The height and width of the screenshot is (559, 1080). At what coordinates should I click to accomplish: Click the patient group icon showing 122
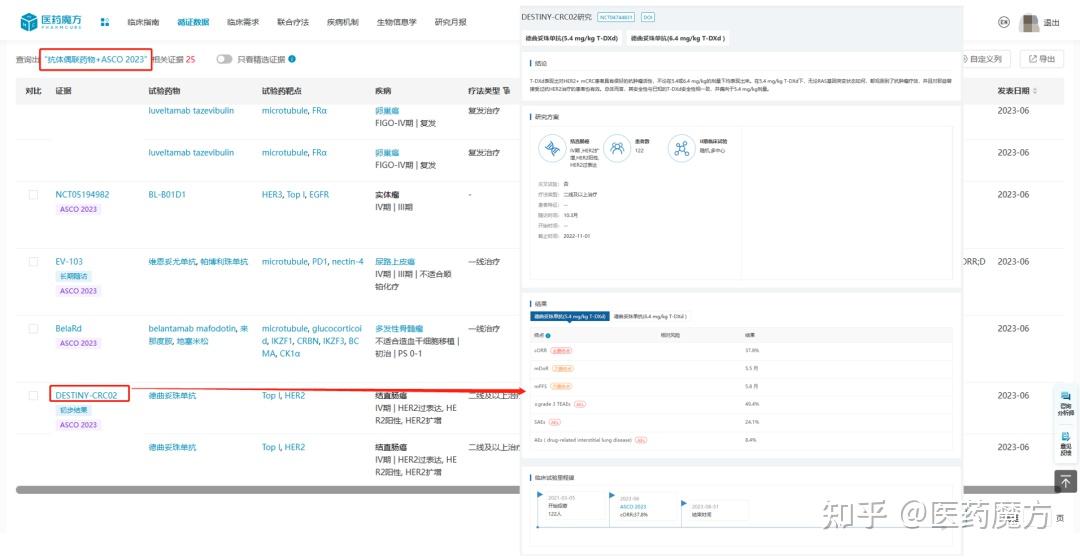(x=617, y=148)
